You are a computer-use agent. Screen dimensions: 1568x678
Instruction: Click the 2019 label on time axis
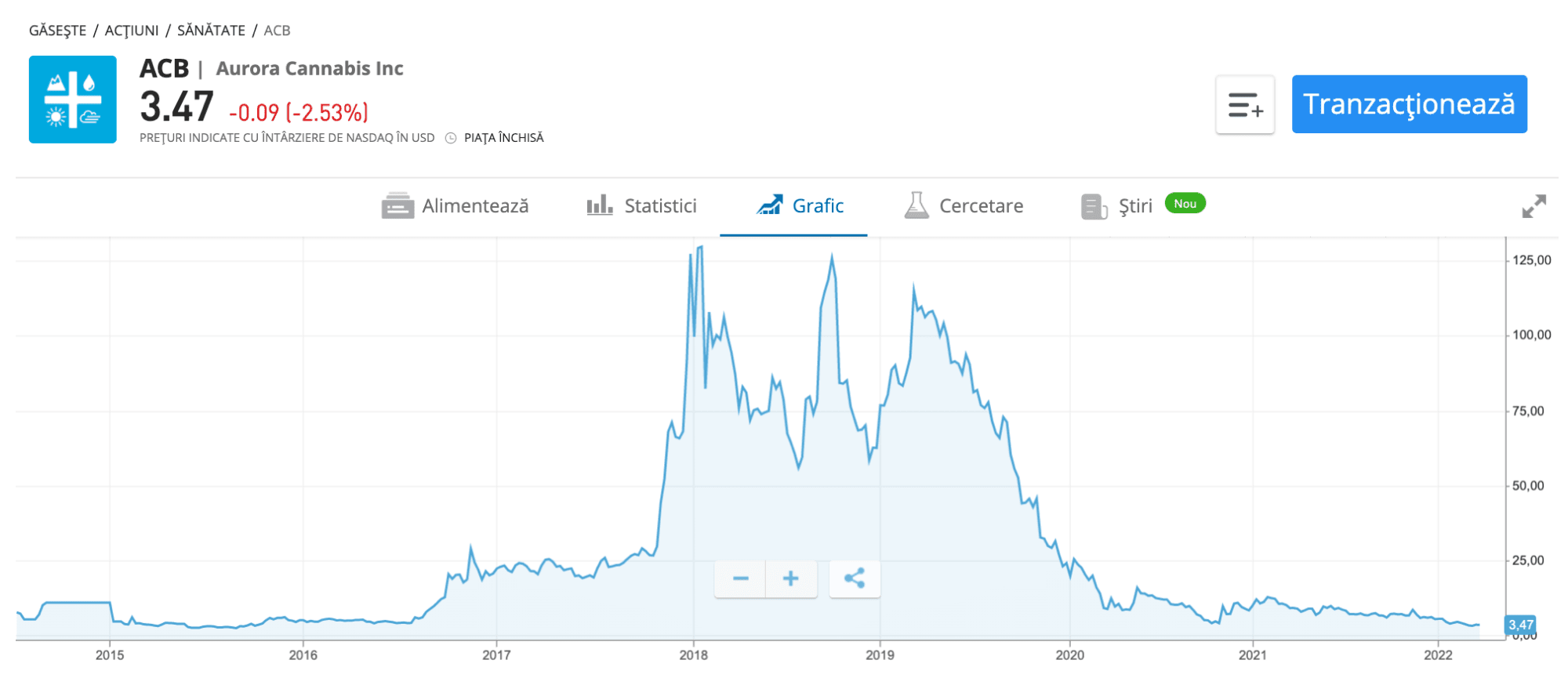[880, 655]
